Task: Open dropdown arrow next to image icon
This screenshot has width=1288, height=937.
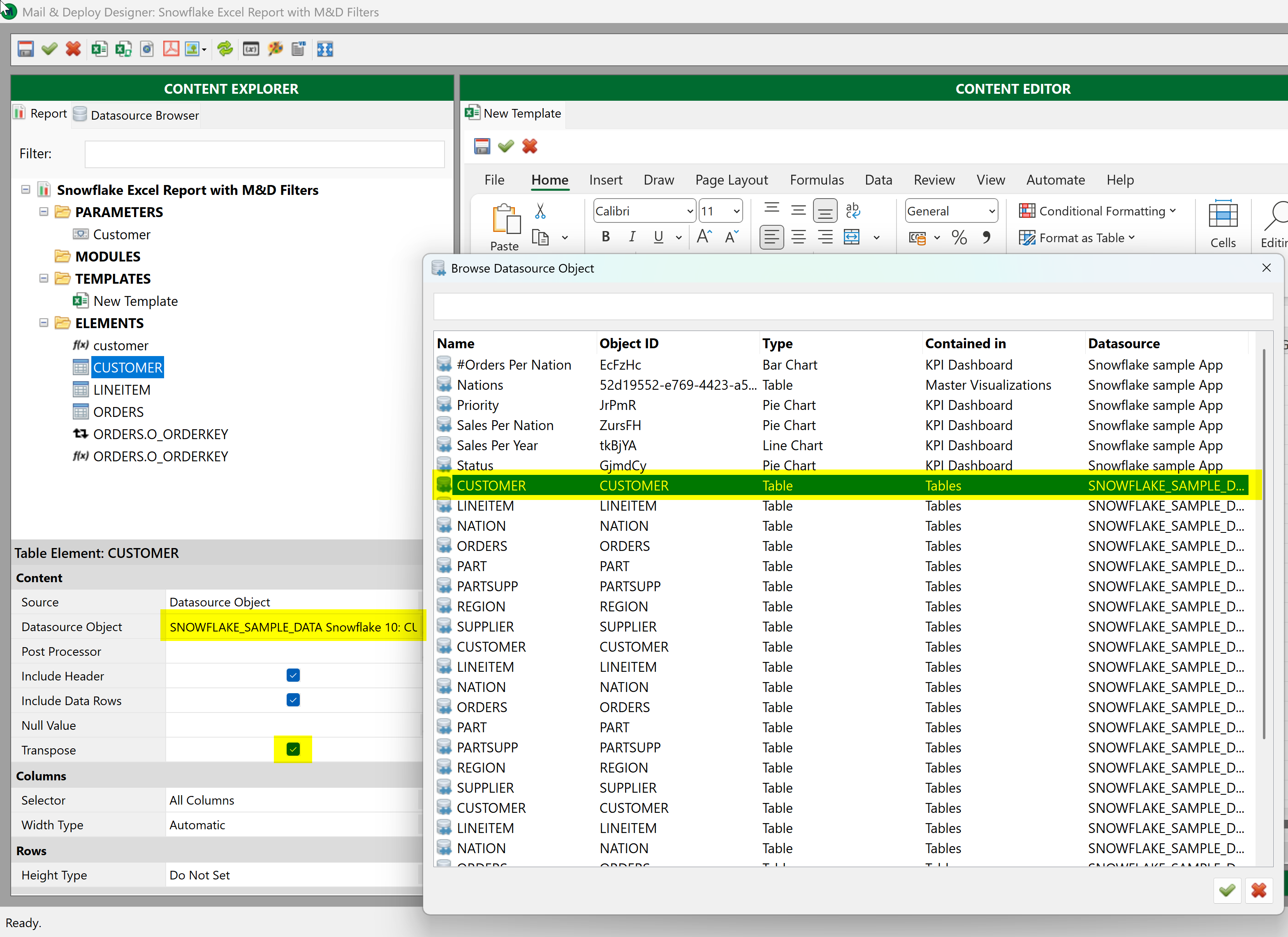Action: (x=204, y=49)
